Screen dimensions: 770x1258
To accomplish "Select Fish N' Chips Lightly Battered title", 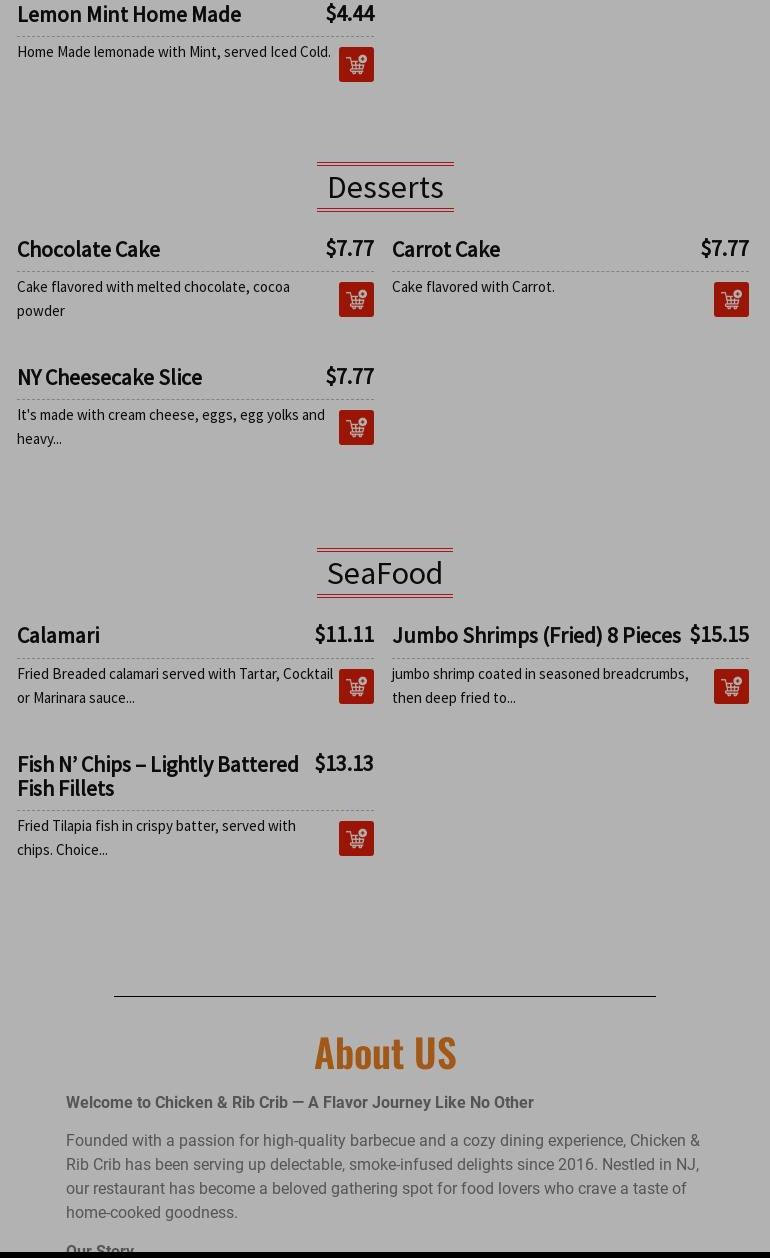I will 158,776.
